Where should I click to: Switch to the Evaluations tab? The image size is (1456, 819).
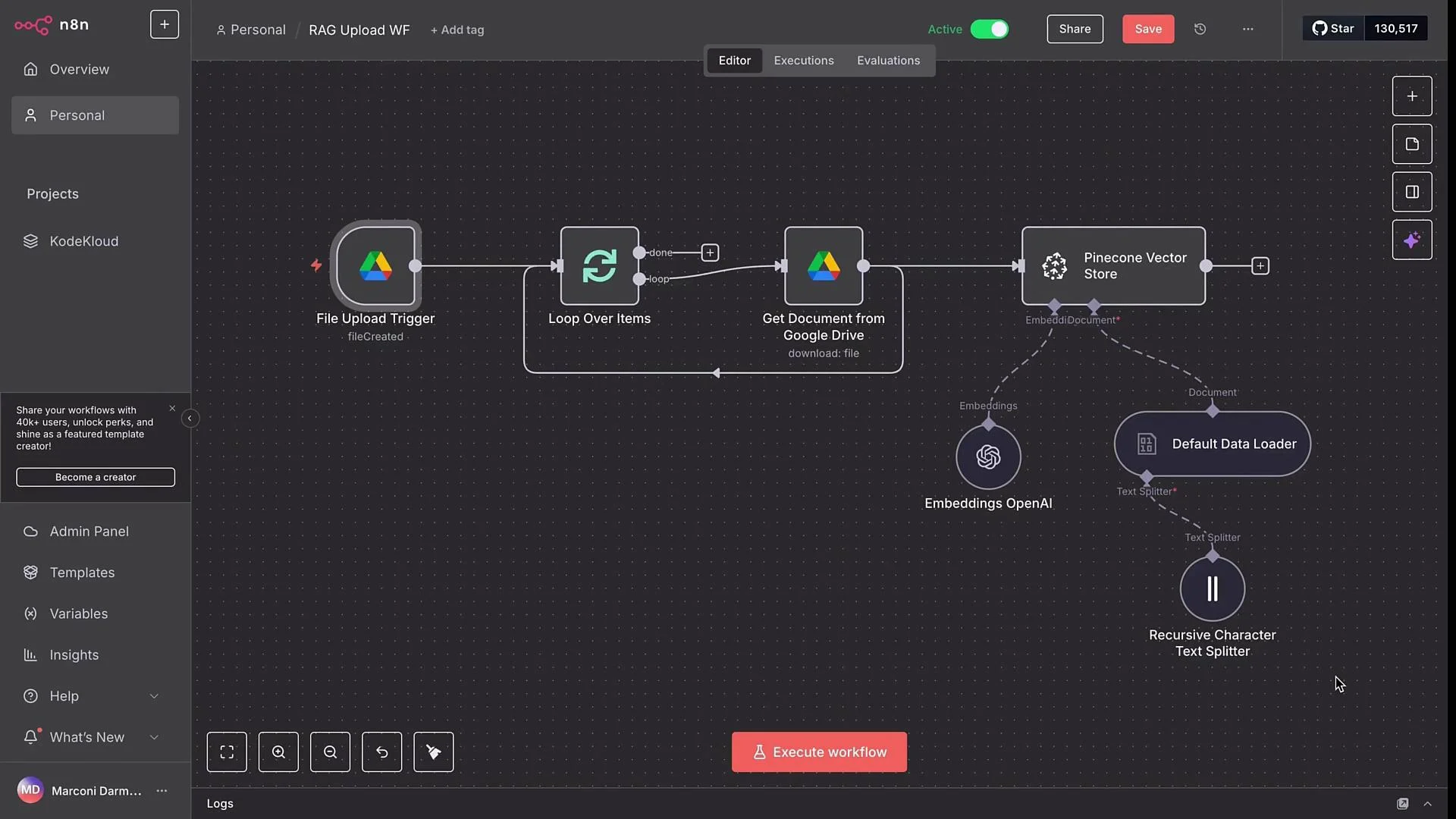point(888,61)
